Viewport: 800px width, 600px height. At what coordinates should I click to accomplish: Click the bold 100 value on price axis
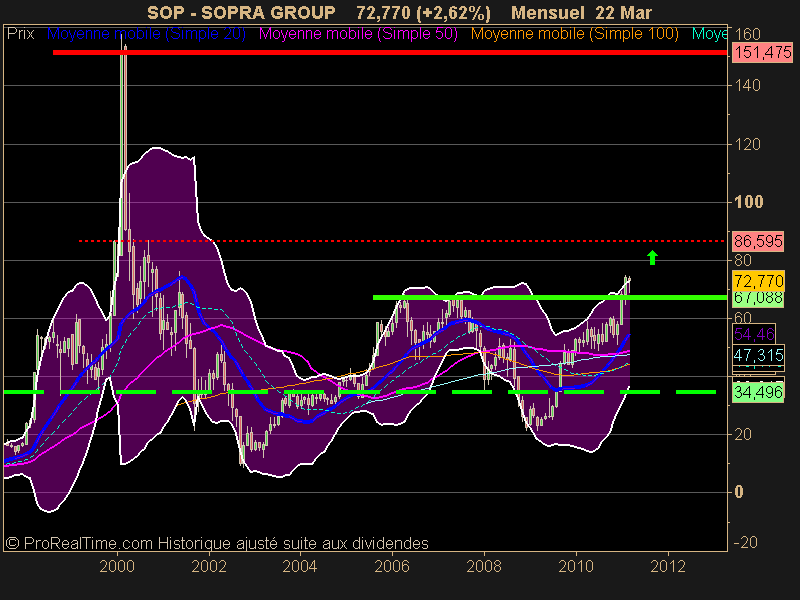click(x=749, y=202)
